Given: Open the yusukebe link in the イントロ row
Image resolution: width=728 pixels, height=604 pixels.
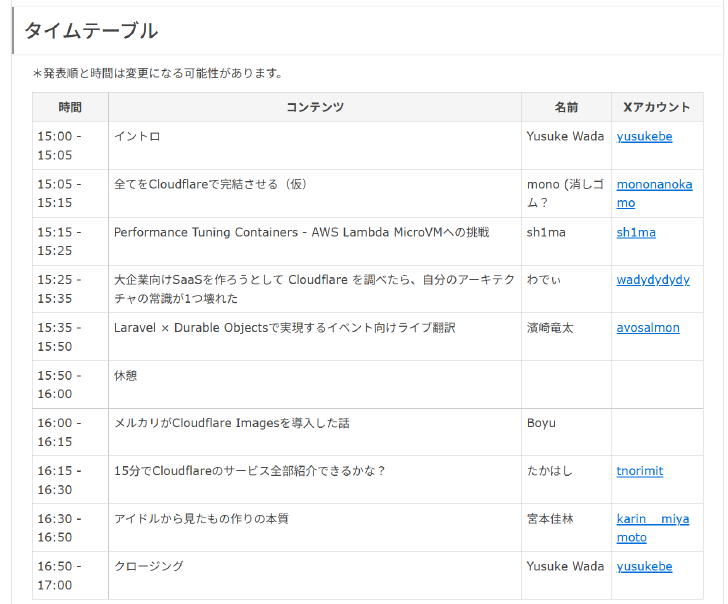Looking at the screenshot, I should pos(644,136).
